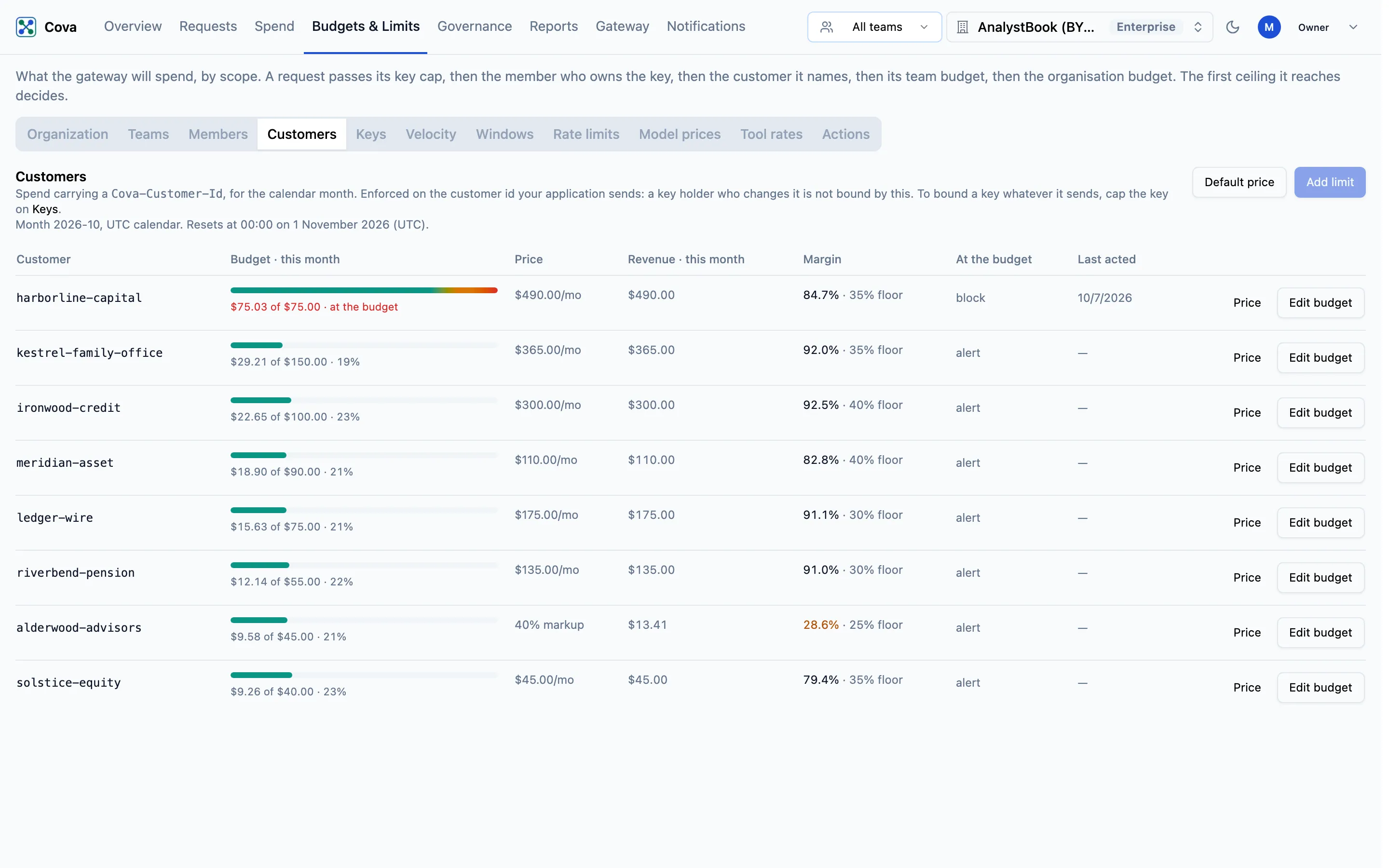Open the Requests nav item

tap(208, 27)
